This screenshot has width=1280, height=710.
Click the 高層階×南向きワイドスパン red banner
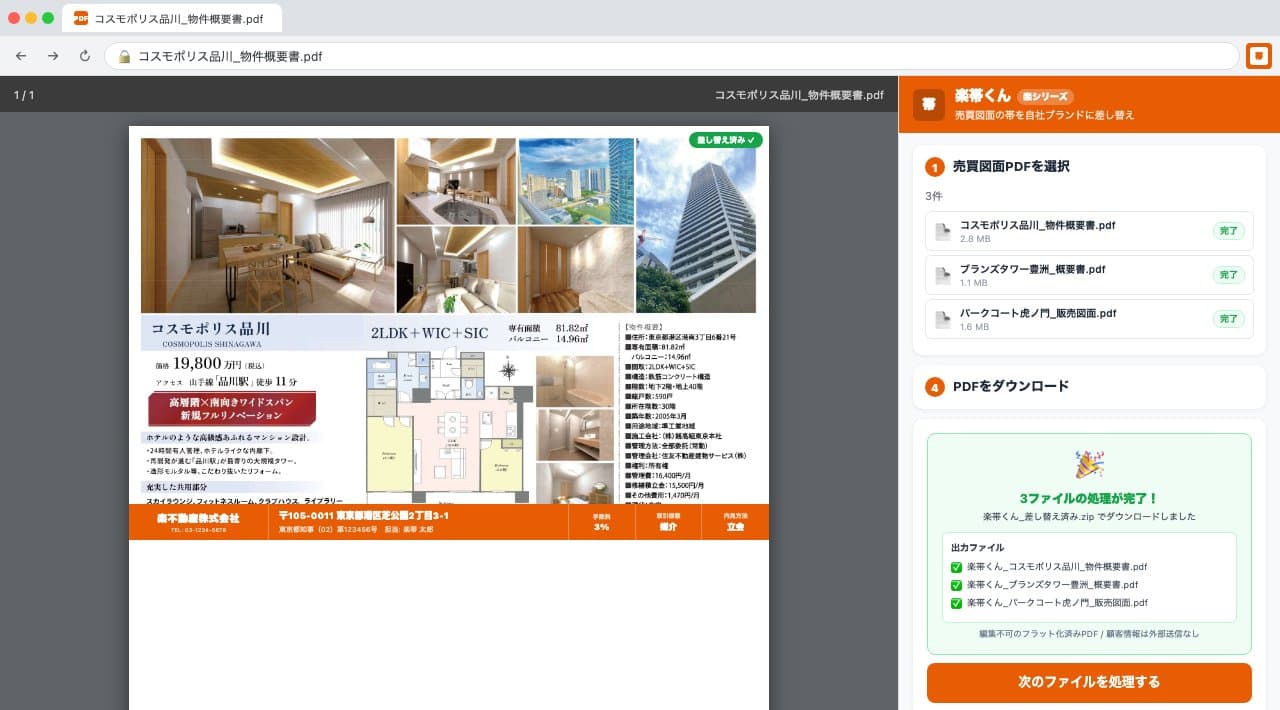point(232,408)
